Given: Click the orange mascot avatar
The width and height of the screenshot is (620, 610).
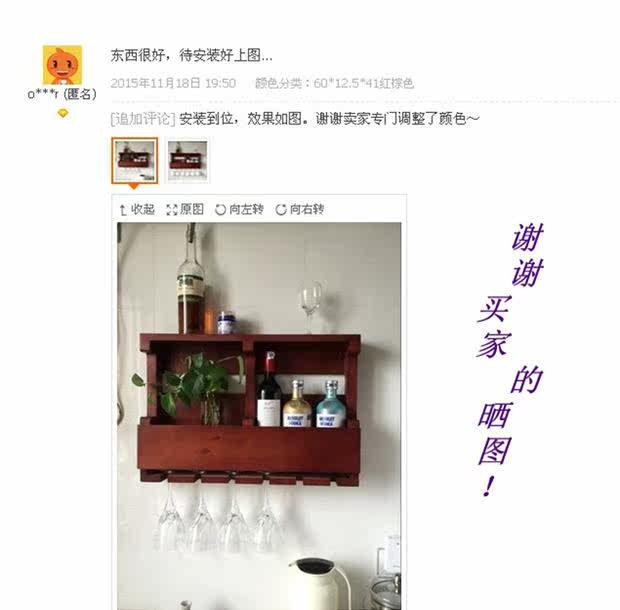Looking at the screenshot, I should pos(62,65).
